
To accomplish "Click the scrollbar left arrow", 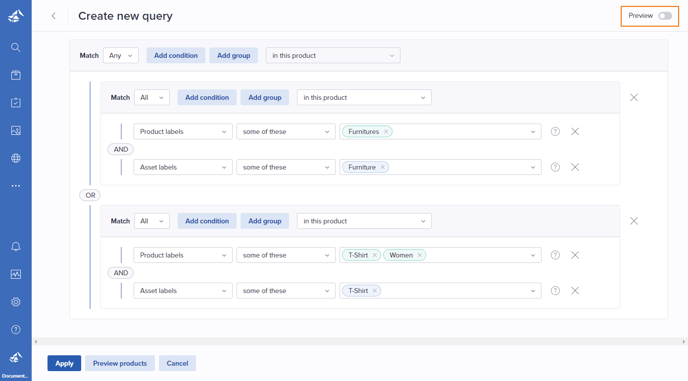I will [36, 341].
